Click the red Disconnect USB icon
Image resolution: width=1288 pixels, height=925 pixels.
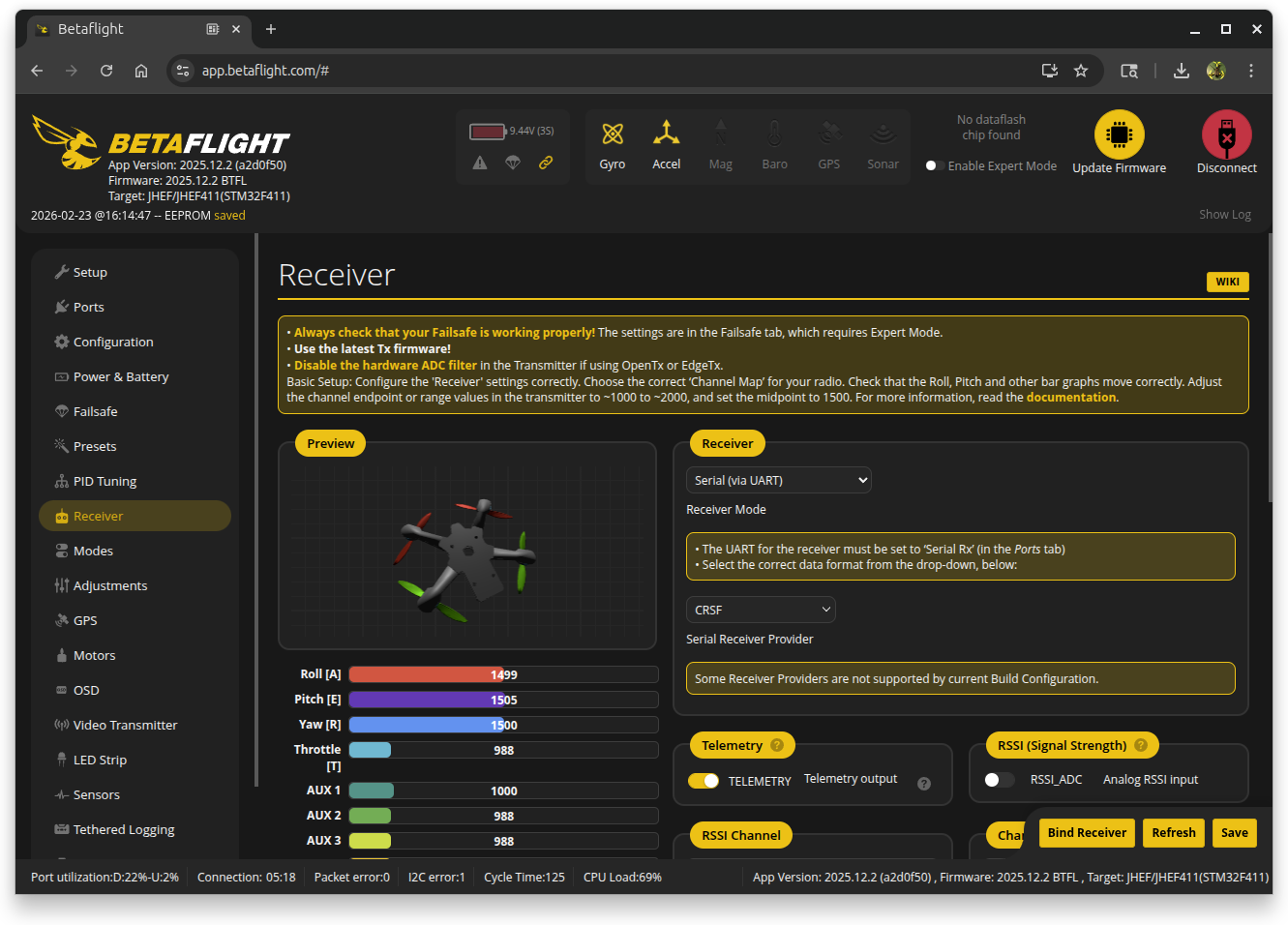1226,134
